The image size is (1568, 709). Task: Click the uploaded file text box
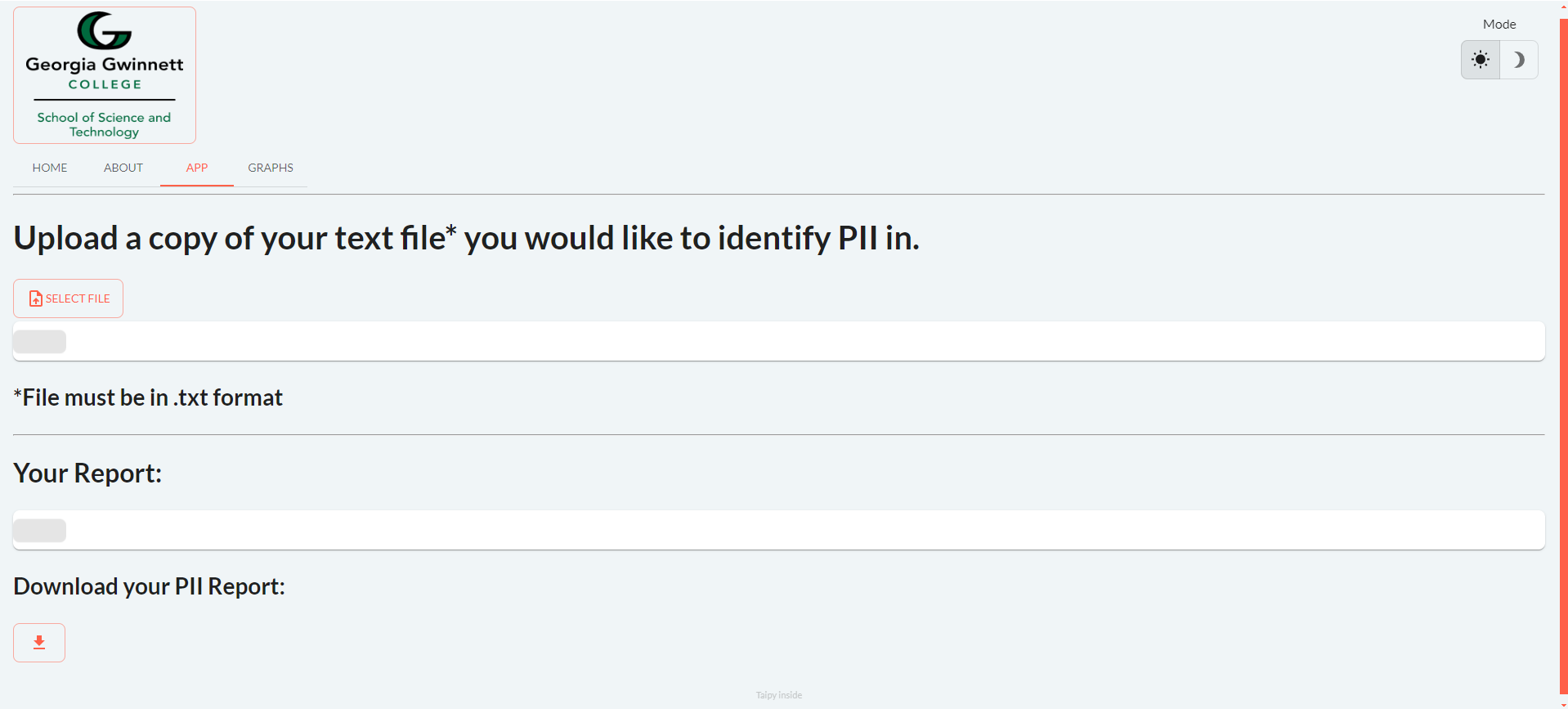click(x=779, y=341)
